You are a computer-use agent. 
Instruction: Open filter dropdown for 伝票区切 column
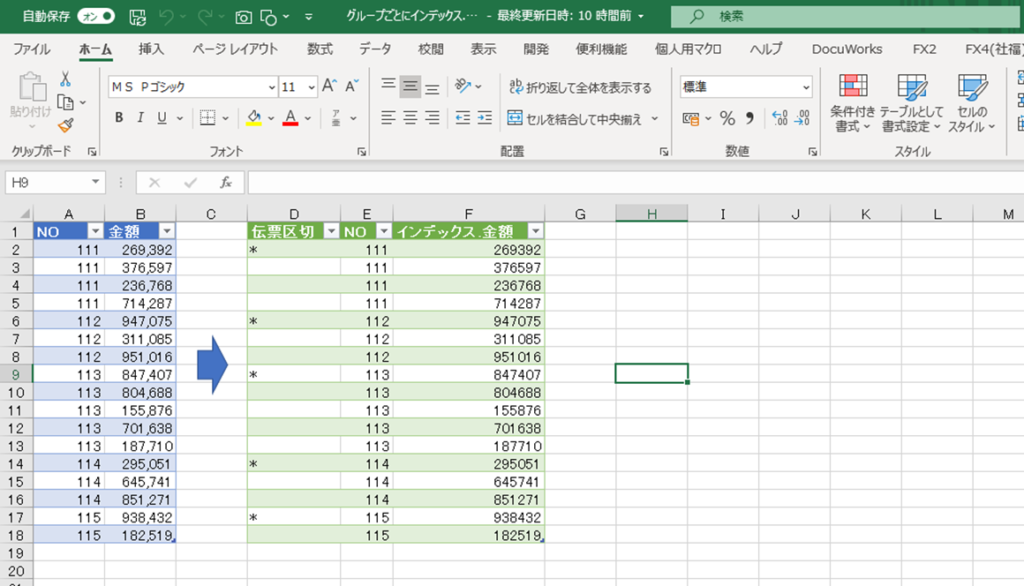pos(332,231)
